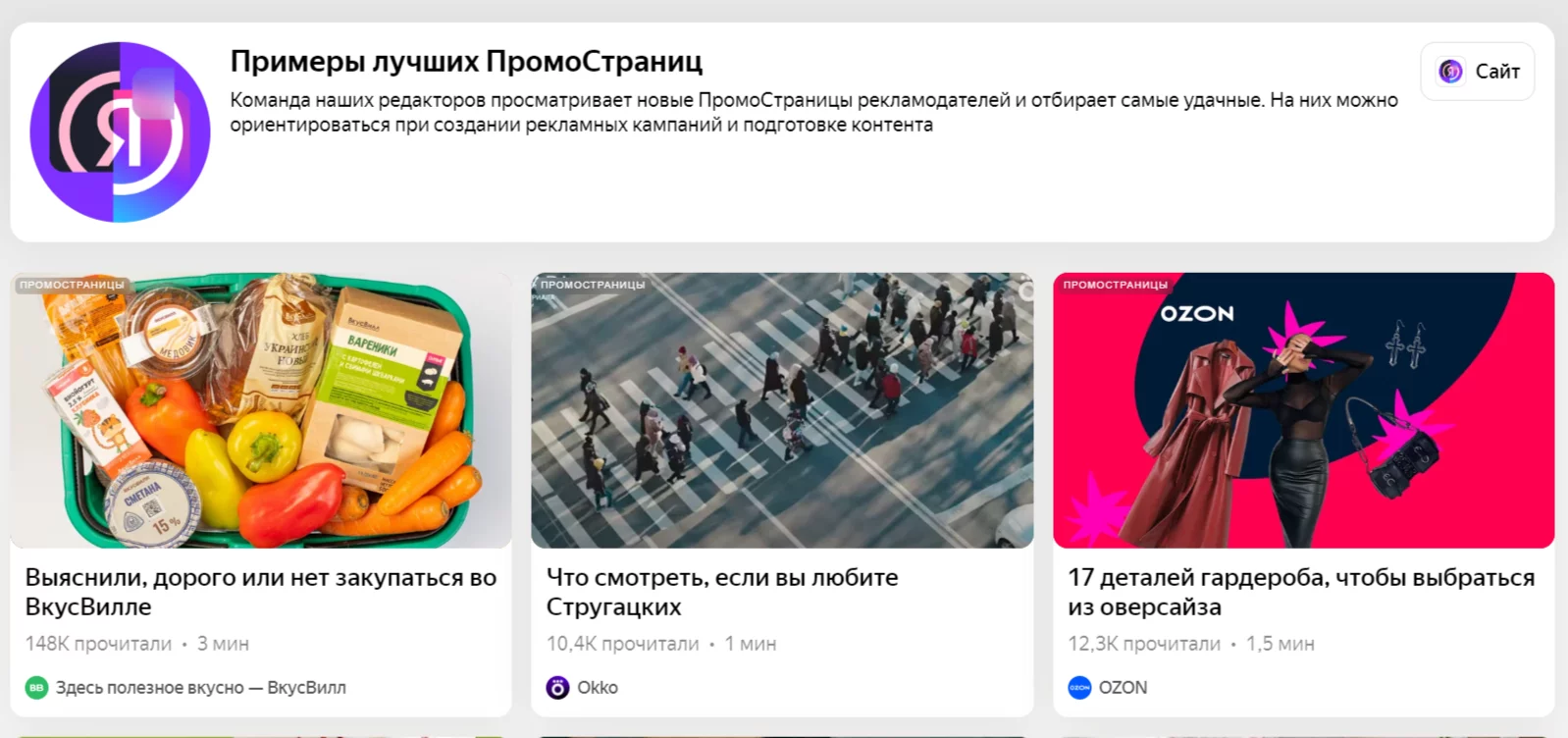The width and height of the screenshot is (1568, 738).
Task: Click the ПРОМОСТРАНИЦЫ badge on OZON card
Action: (1116, 285)
